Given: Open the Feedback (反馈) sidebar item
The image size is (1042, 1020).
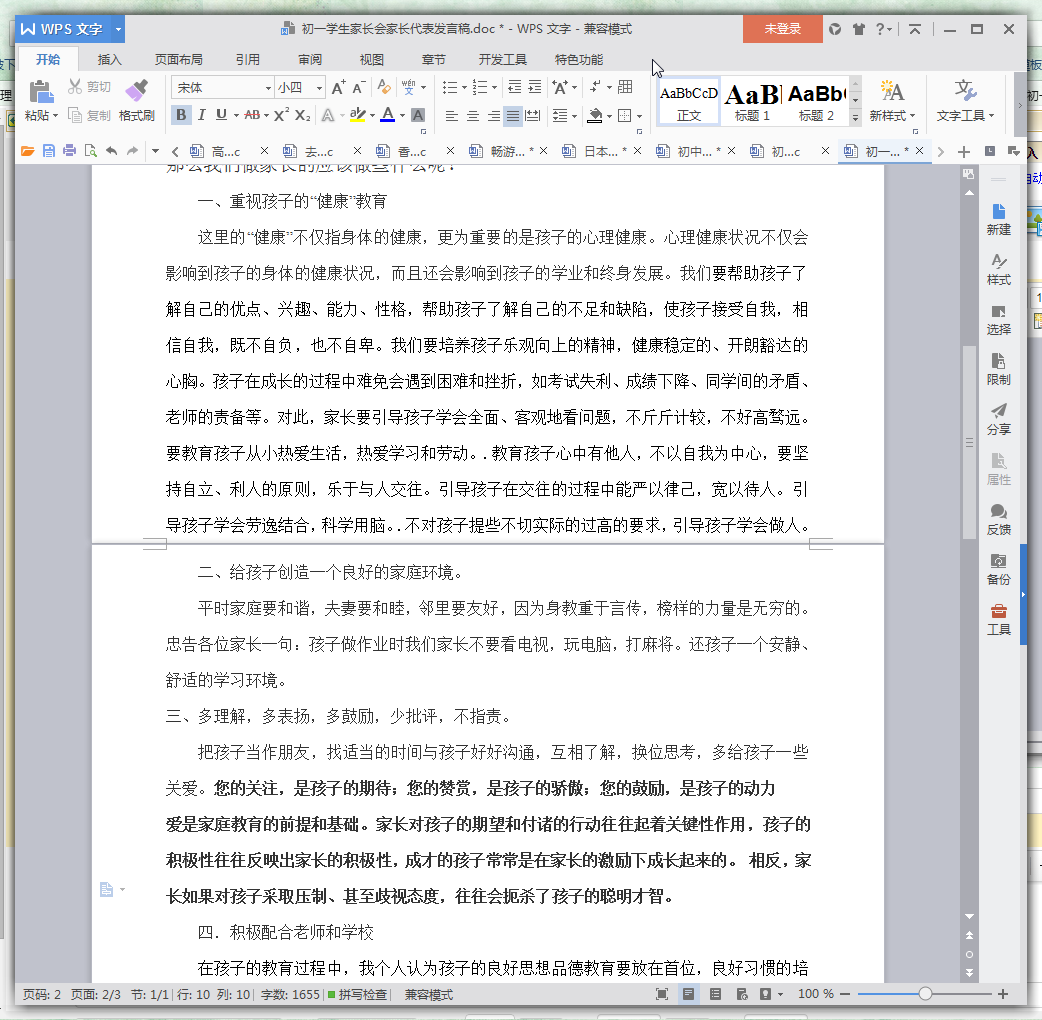Looking at the screenshot, I should click(x=998, y=520).
